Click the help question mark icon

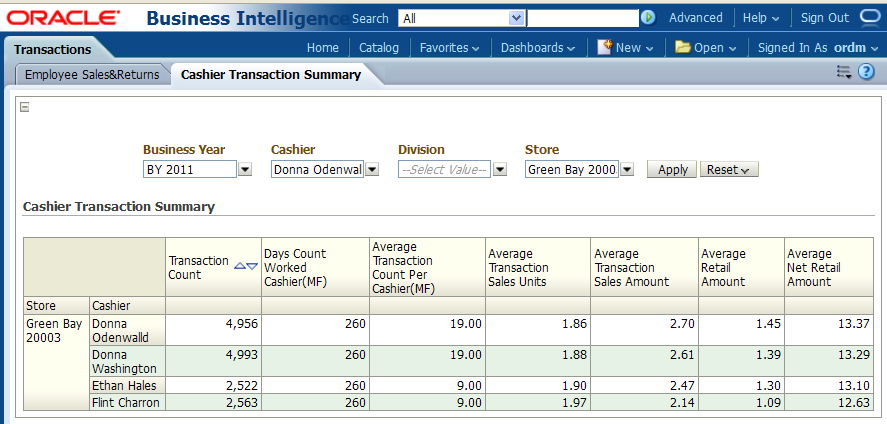point(866,72)
